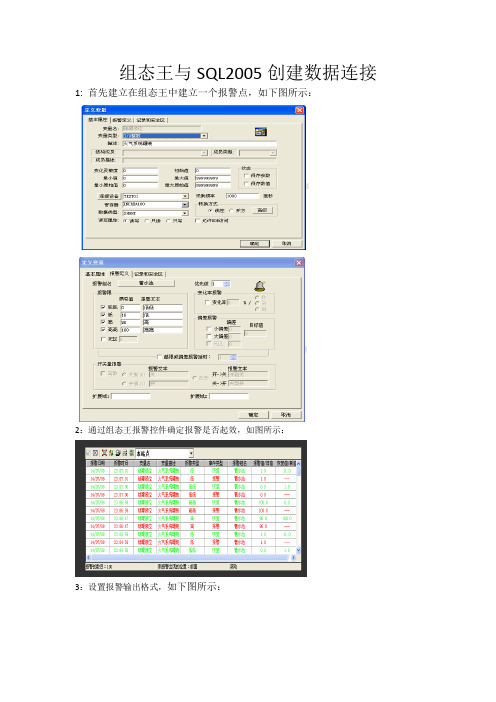Adjust 优先级 priority spinner

(x=227, y=284)
